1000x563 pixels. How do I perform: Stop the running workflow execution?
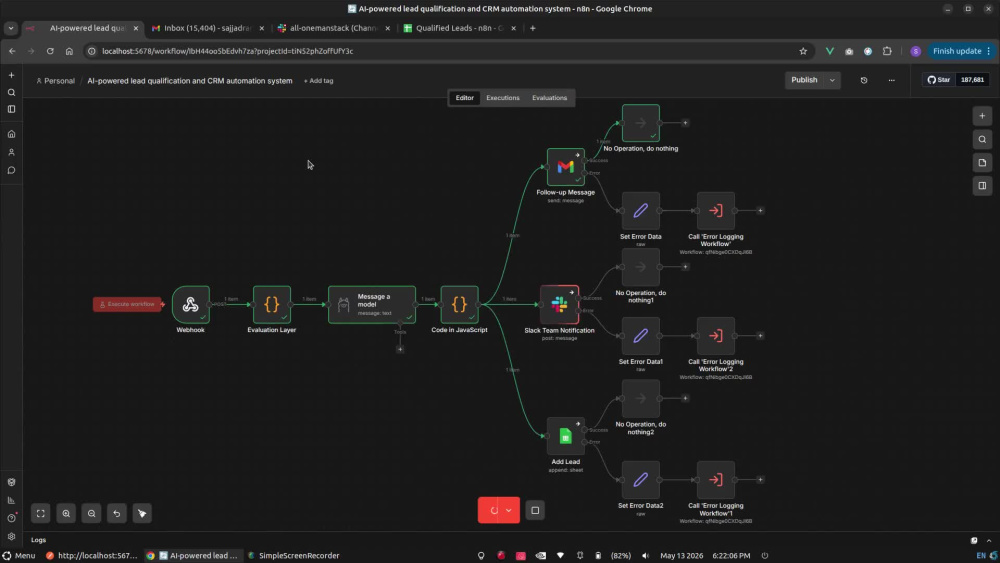535,510
